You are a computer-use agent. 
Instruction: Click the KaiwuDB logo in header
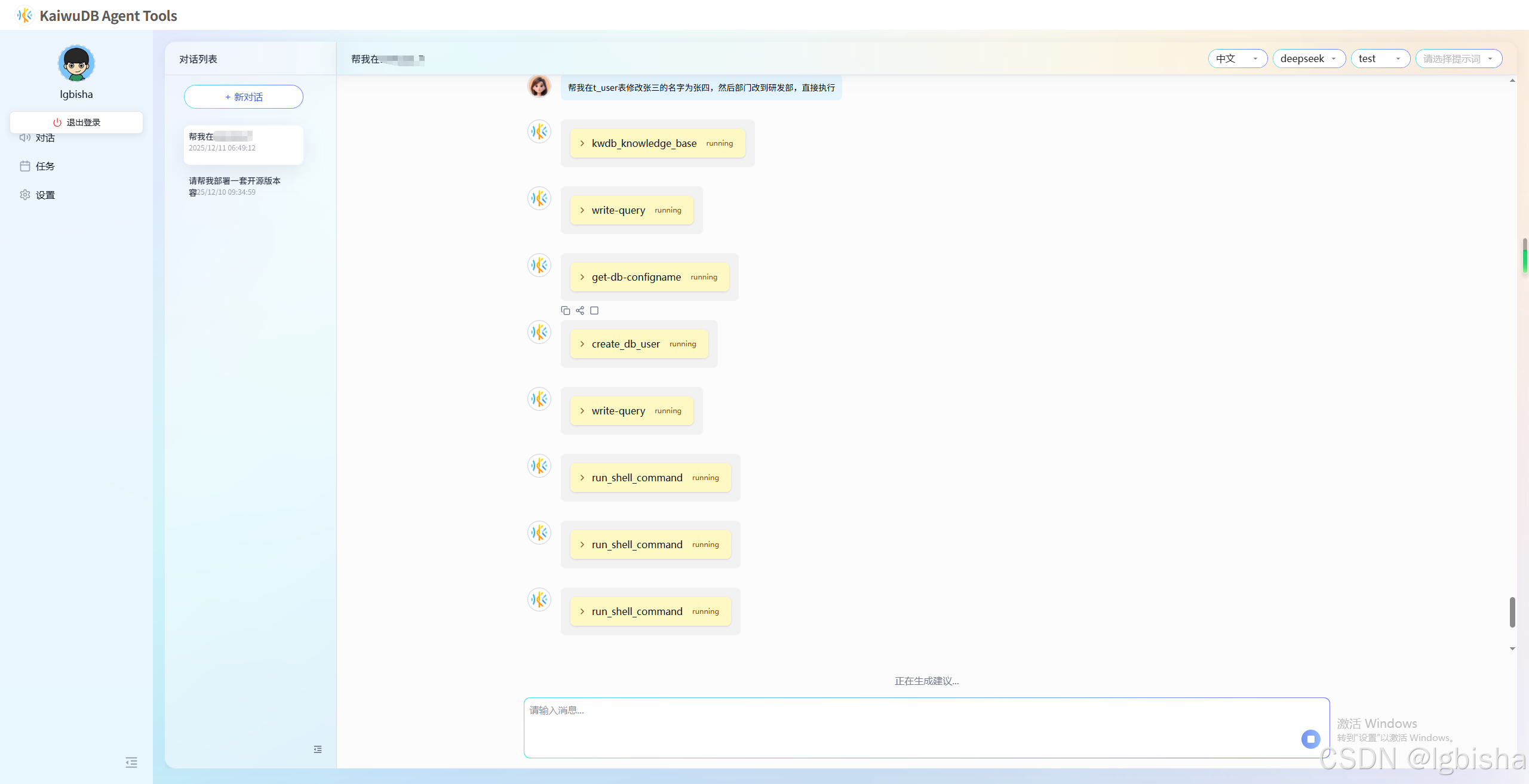point(24,16)
